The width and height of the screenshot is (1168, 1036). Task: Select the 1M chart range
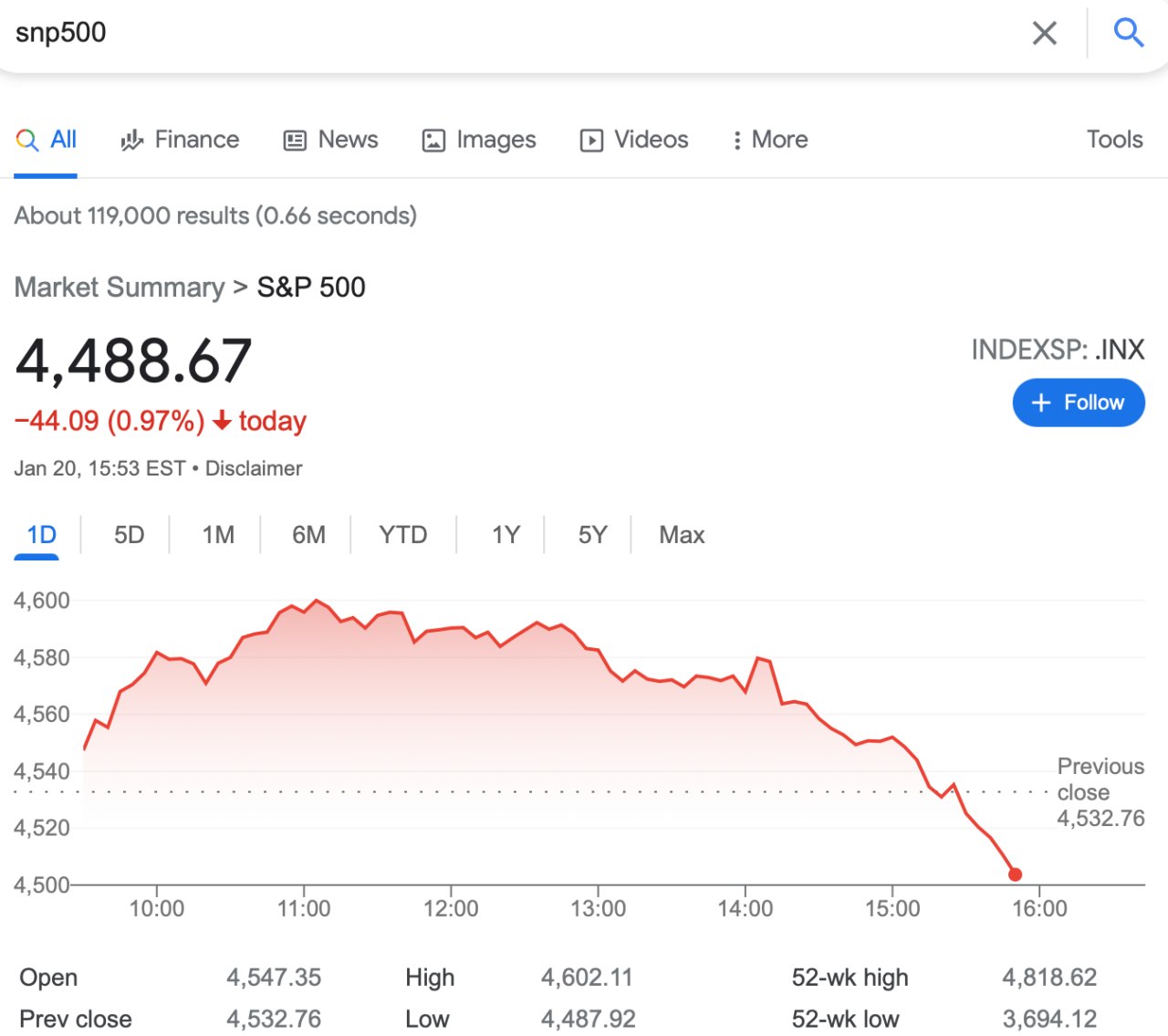pyautogui.click(x=218, y=535)
